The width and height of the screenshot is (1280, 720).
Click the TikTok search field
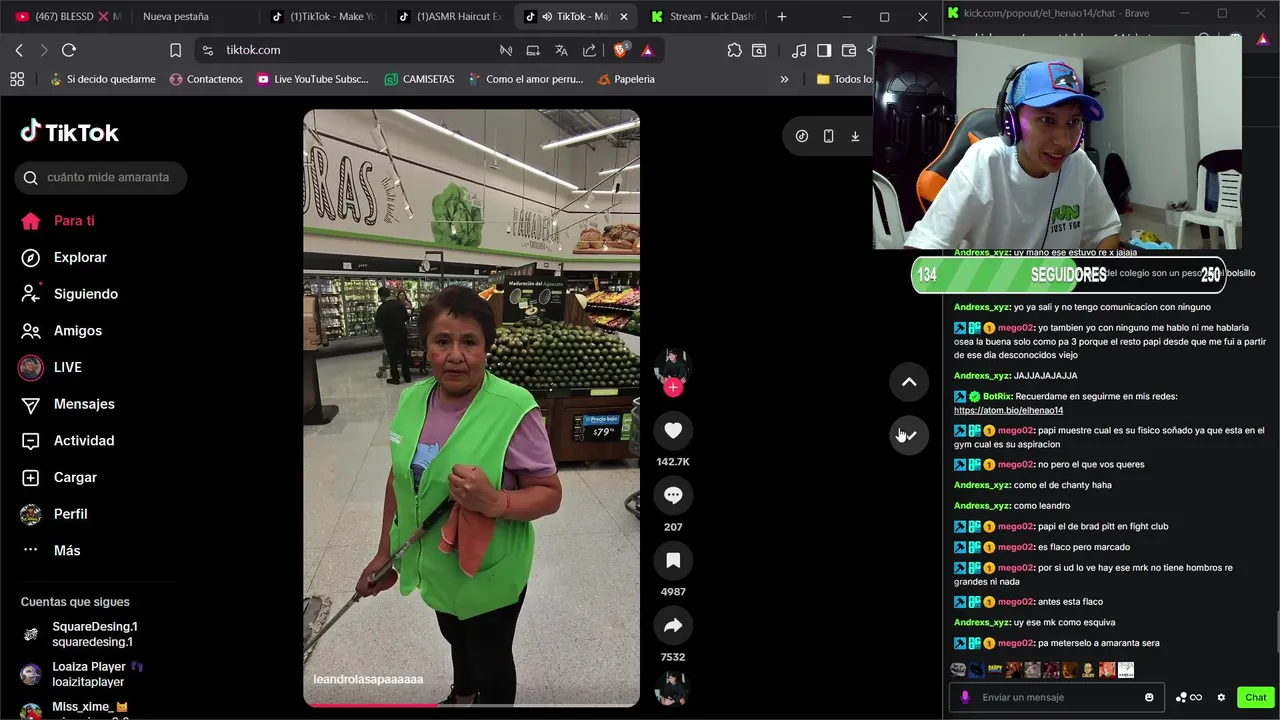(x=101, y=177)
